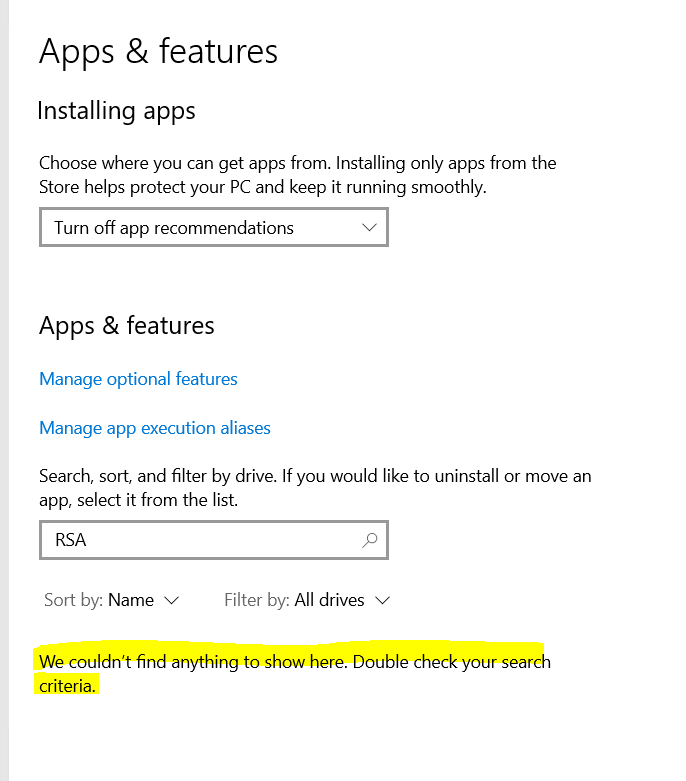The image size is (686, 781).
Task: Click the "Installing apps" heading
Action: click(x=116, y=111)
